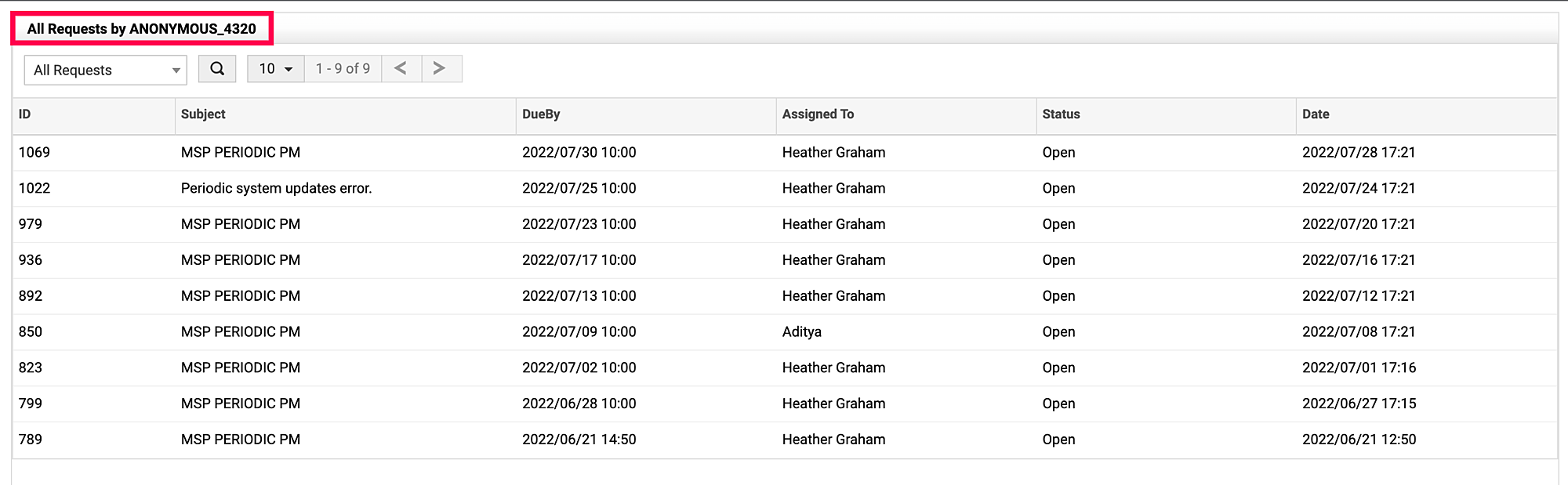Image resolution: width=1568 pixels, height=485 pixels.
Task: Go to previous page arrow
Action: (x=401, y=69)
